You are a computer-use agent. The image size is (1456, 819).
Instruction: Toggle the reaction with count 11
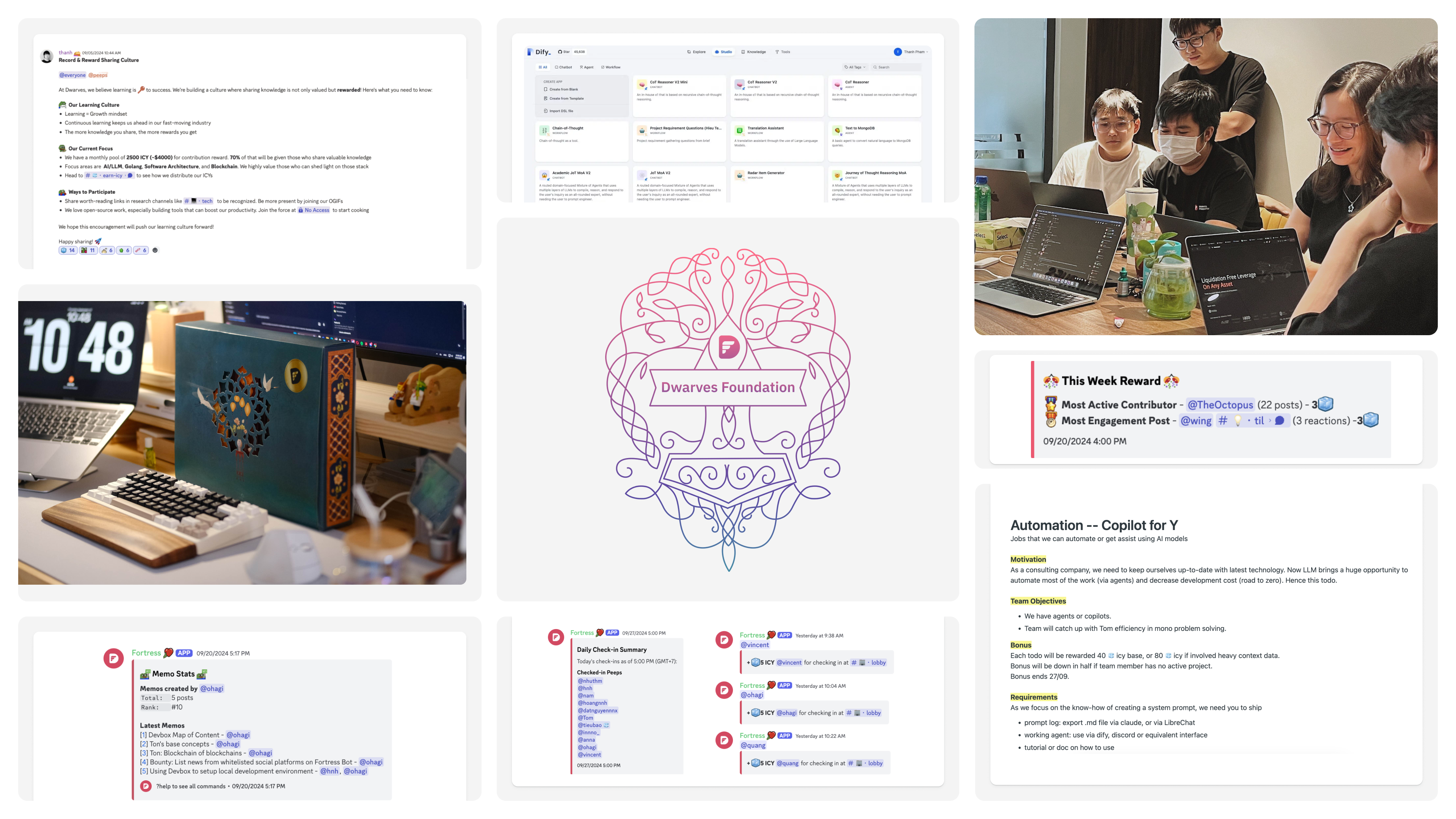pyautogui.click(x=88, y=250)
